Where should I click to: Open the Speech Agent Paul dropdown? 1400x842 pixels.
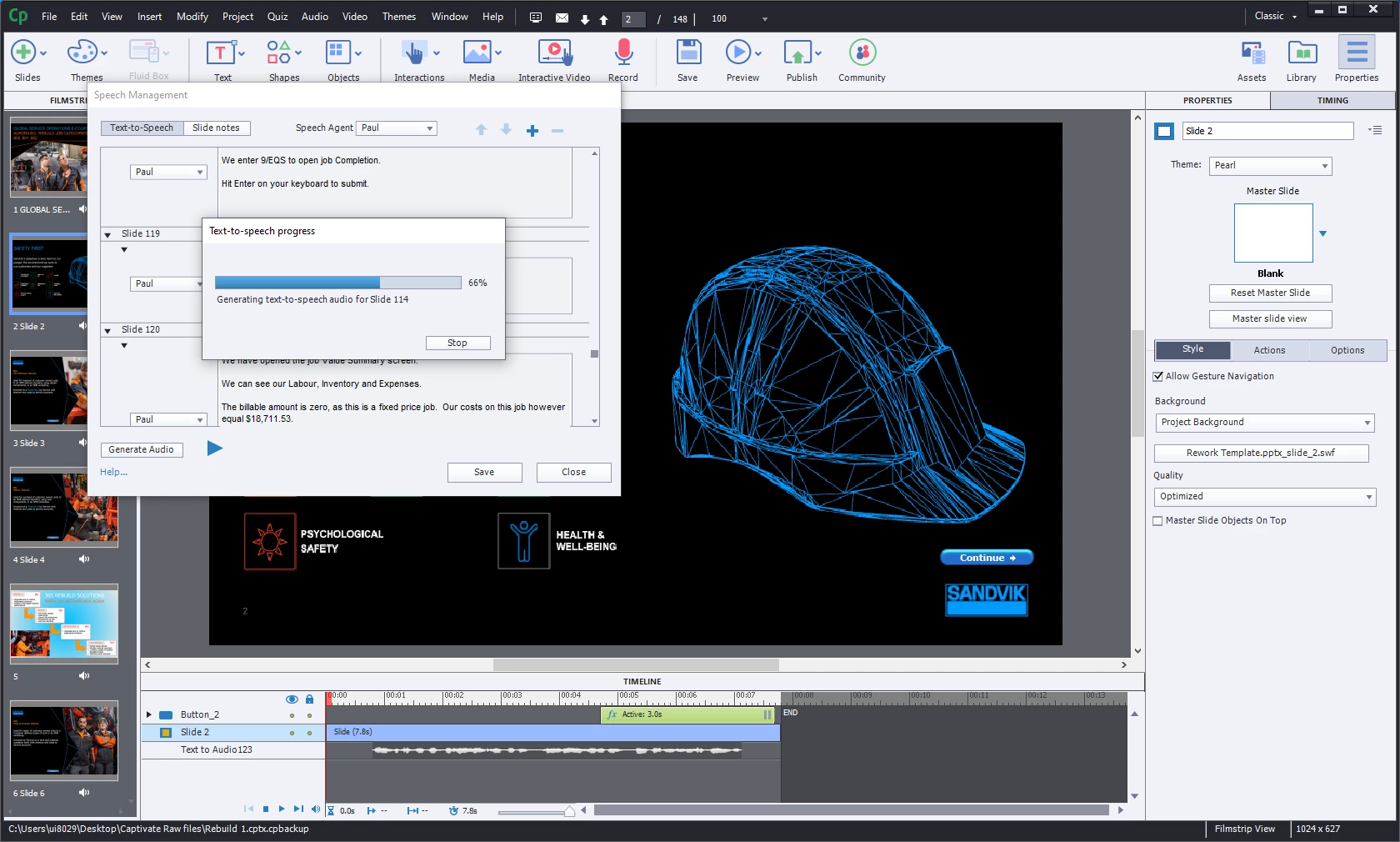(397, 128)
